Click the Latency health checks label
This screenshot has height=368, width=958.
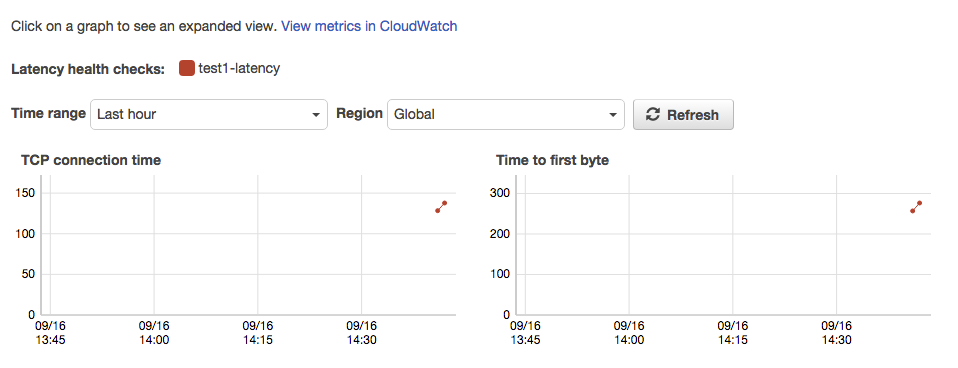[x=88, y=69]
